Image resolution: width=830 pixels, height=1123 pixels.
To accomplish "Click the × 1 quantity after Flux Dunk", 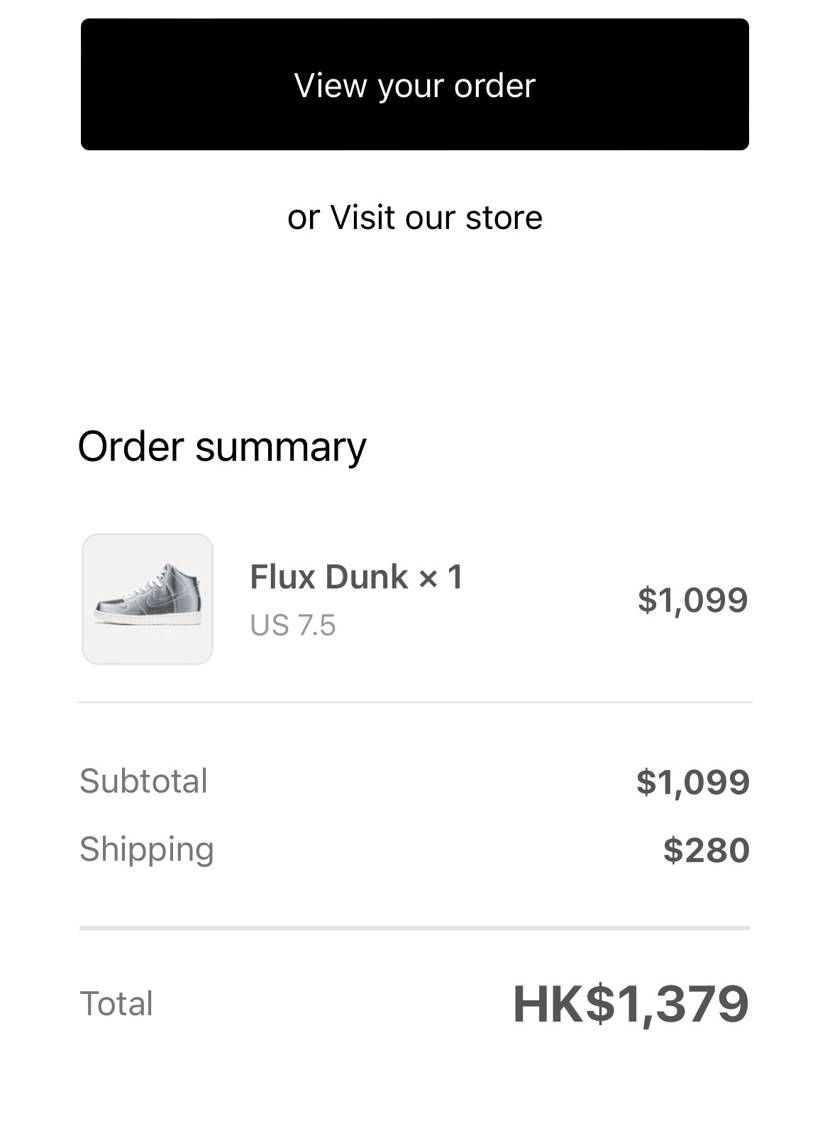I will [440, 577].
